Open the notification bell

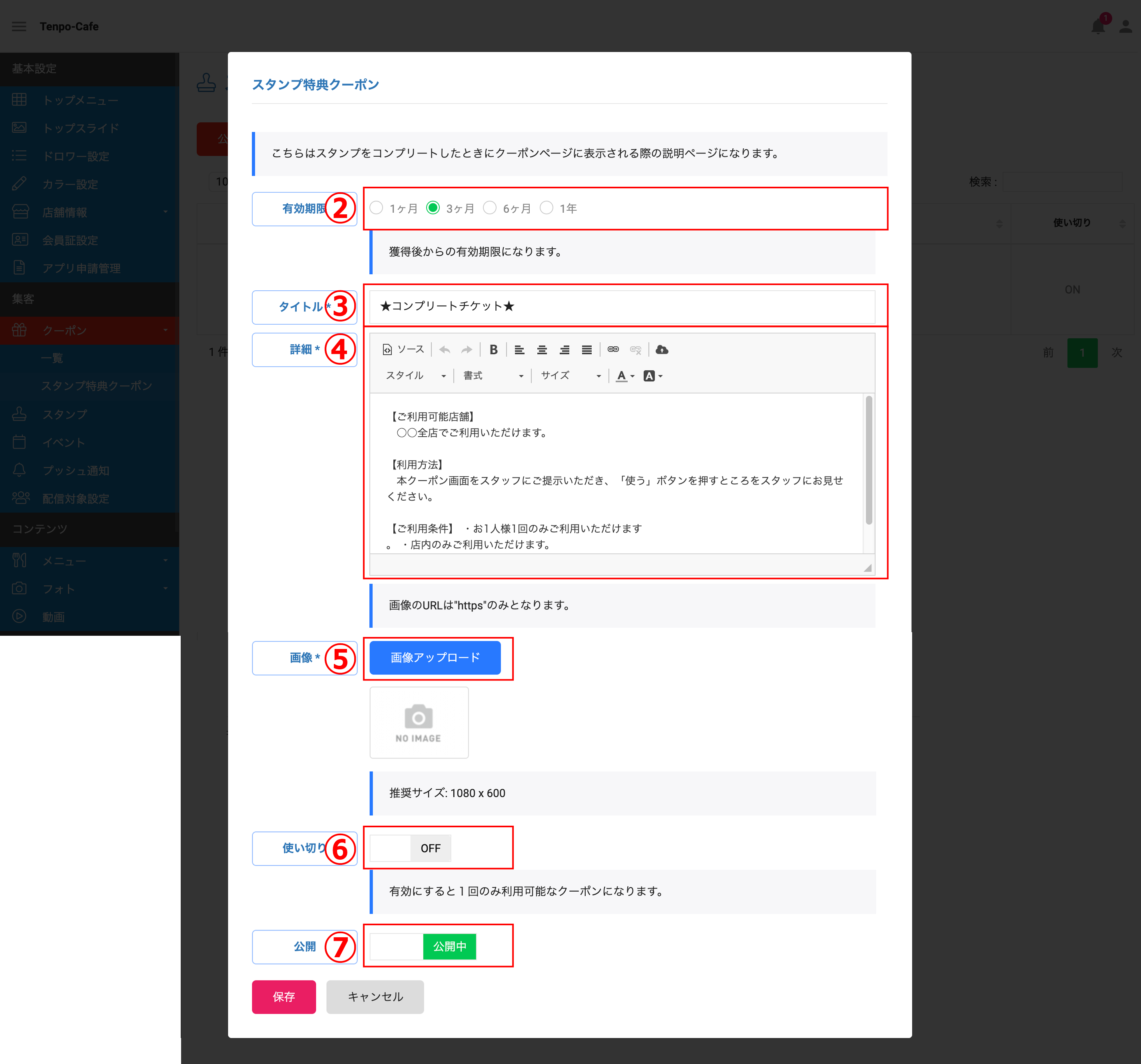[1098, 26]
